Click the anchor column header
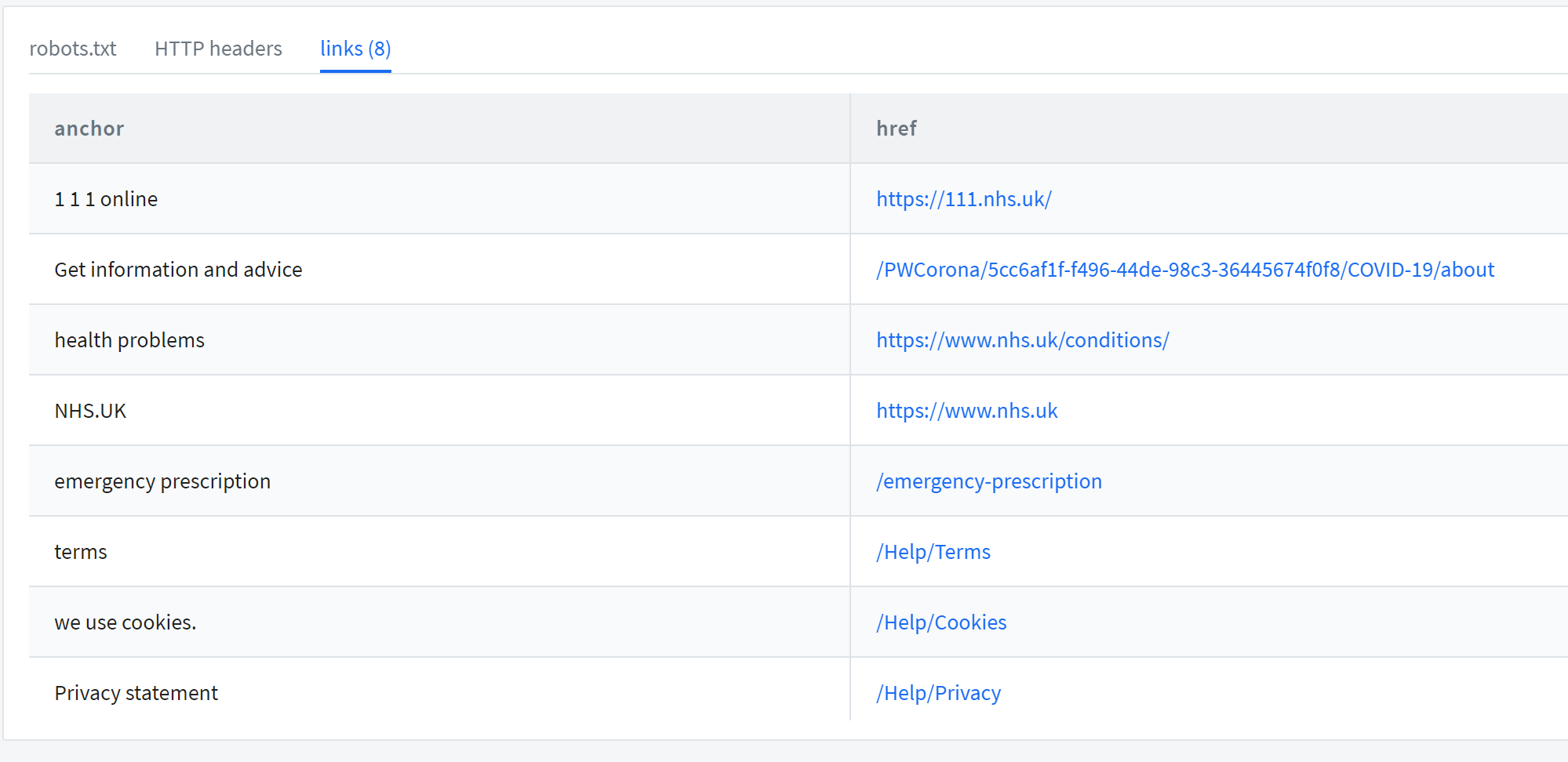This screenshot has height=762, width=1568. (x=89, y=128)
